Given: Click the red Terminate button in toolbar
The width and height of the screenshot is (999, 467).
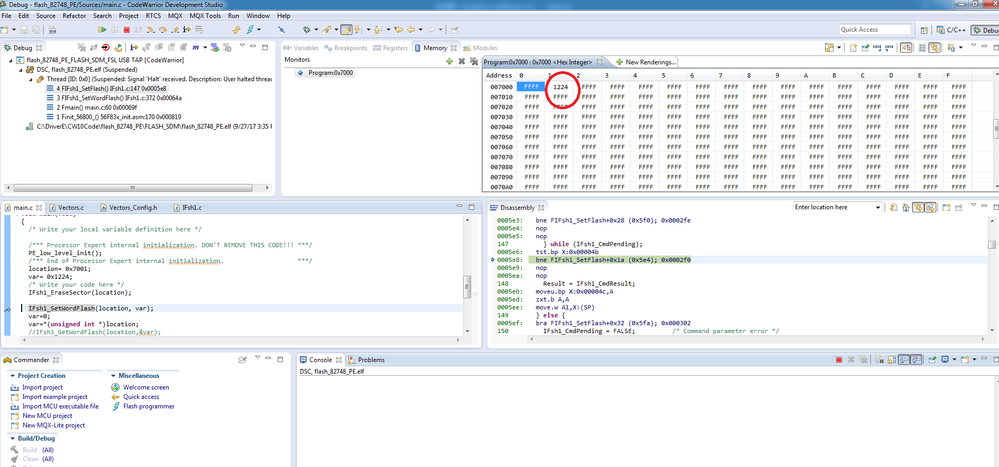Looking at the screenshot, I should 126,30.
